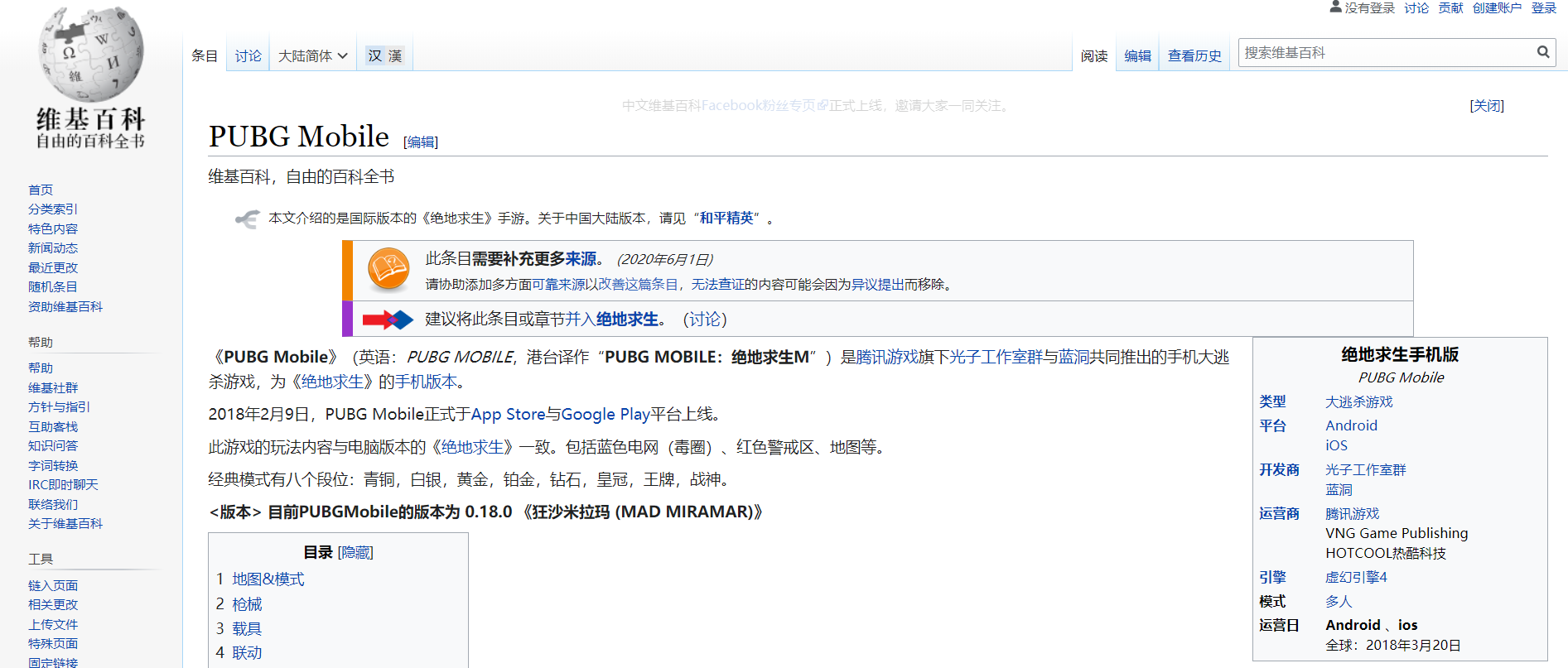This screenshot has width=1568, height=668.
Task: Dismiss the site notice with [关闭]
Action: 1487,106
